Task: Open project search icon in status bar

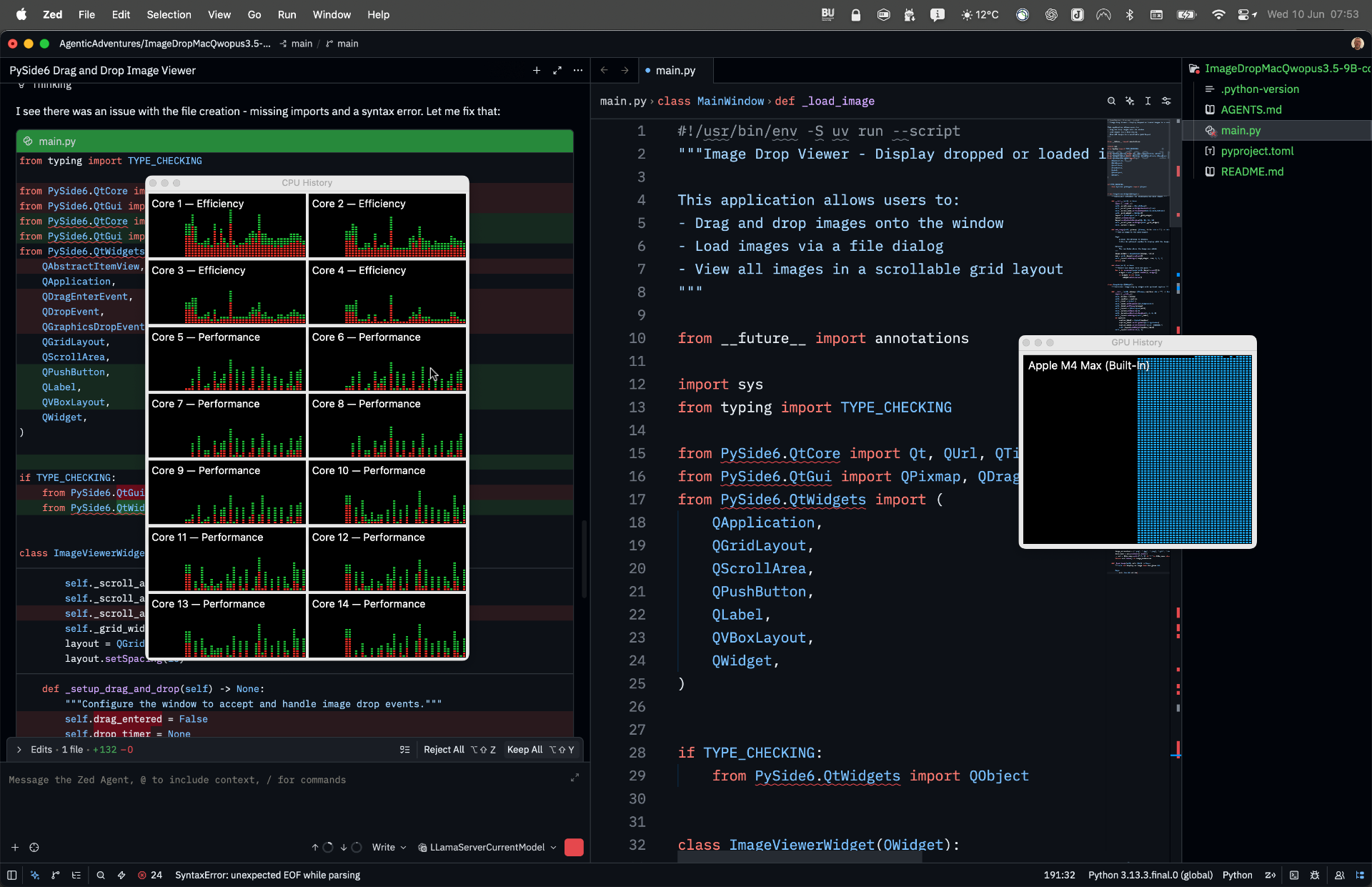Action: [x=101, y=876]
